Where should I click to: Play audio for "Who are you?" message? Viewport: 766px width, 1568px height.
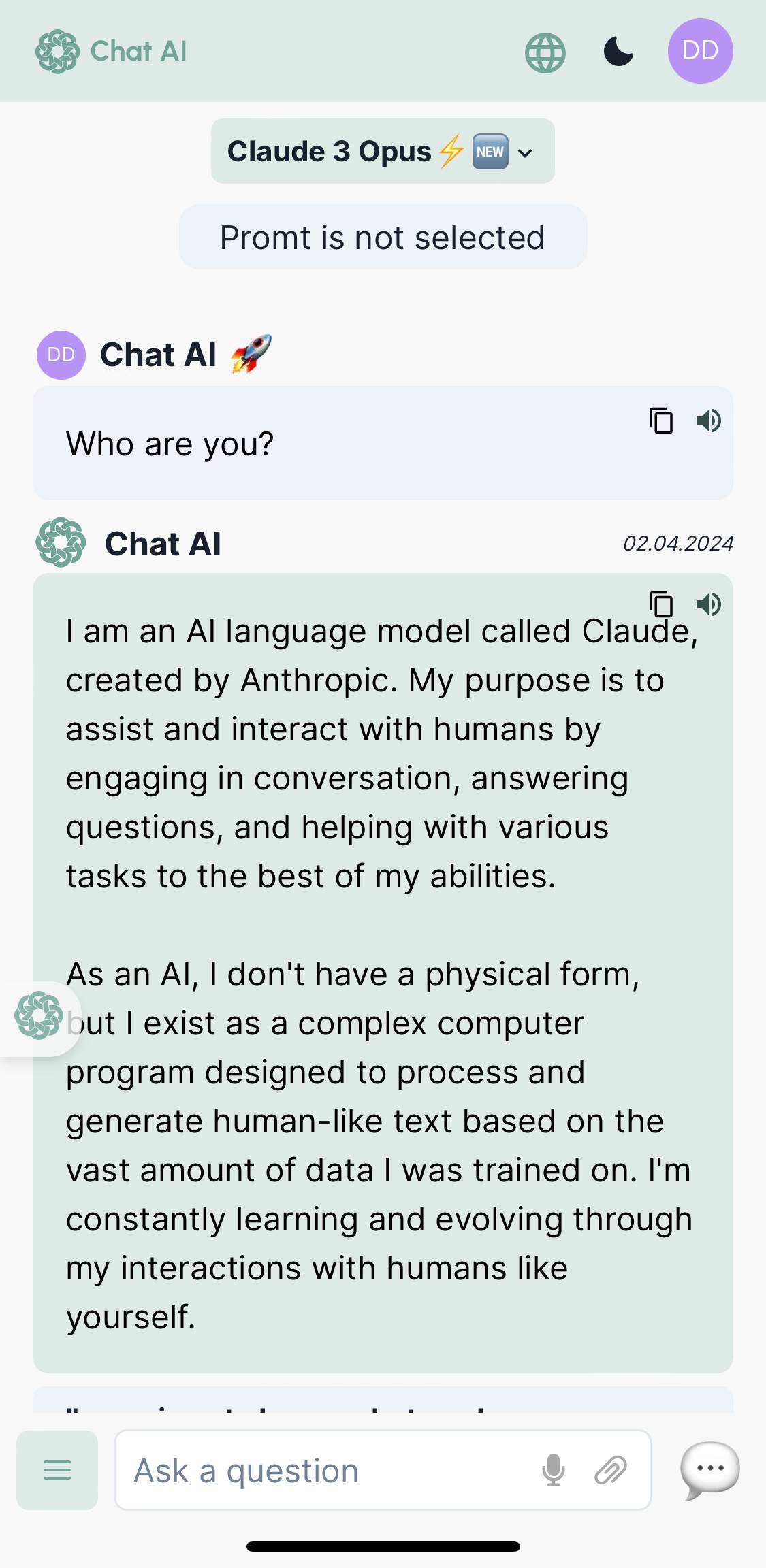(x=708, y=421)
